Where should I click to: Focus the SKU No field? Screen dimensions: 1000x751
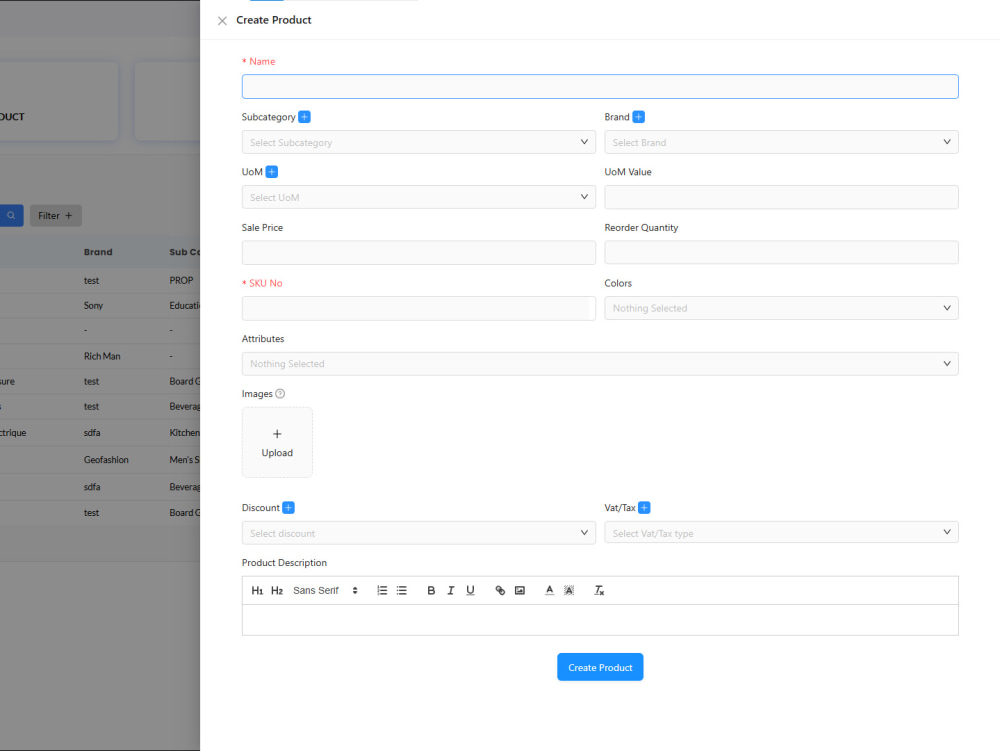418,308
